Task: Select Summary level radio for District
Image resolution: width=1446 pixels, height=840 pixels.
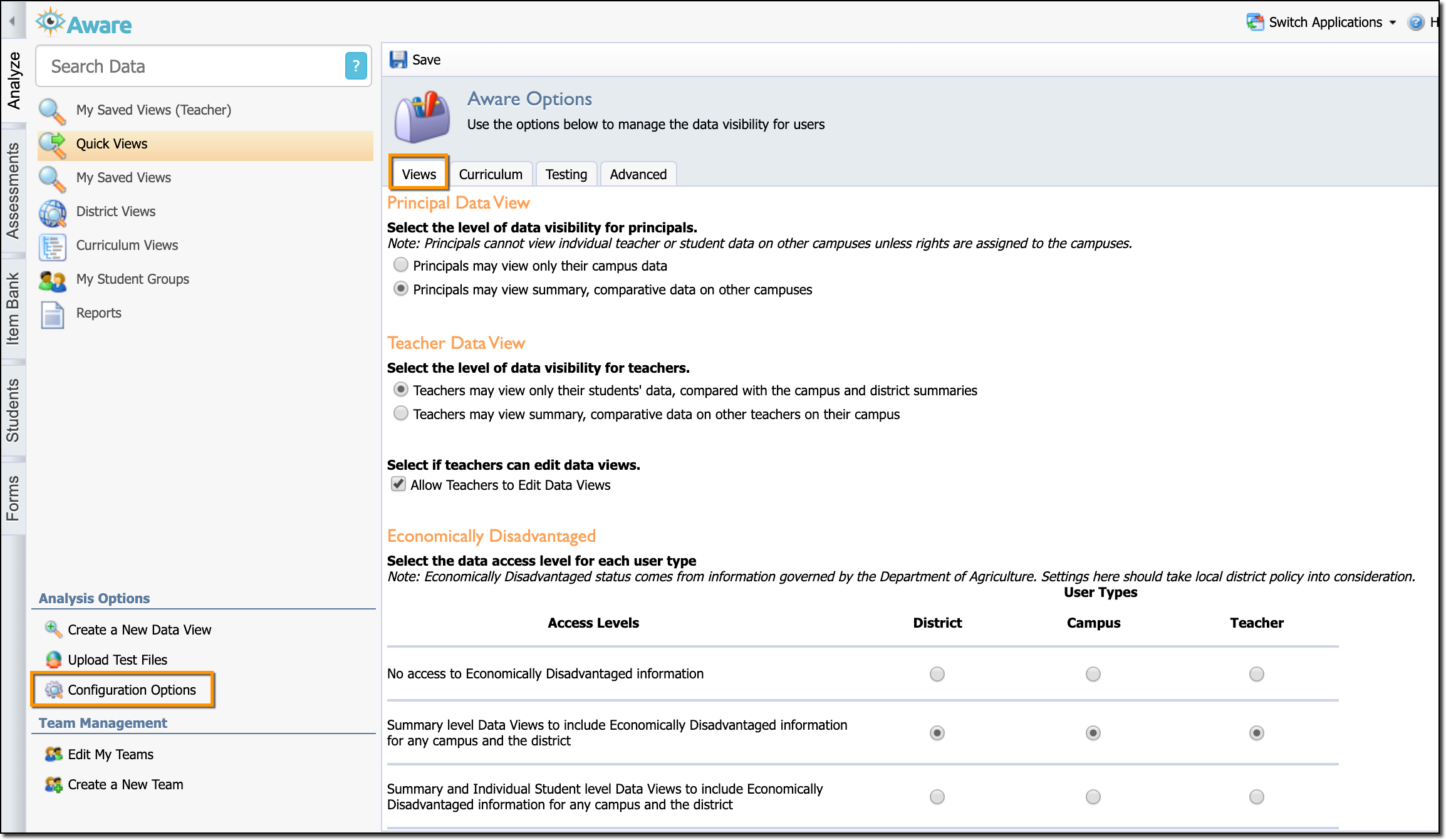Action: coord(937,733)
